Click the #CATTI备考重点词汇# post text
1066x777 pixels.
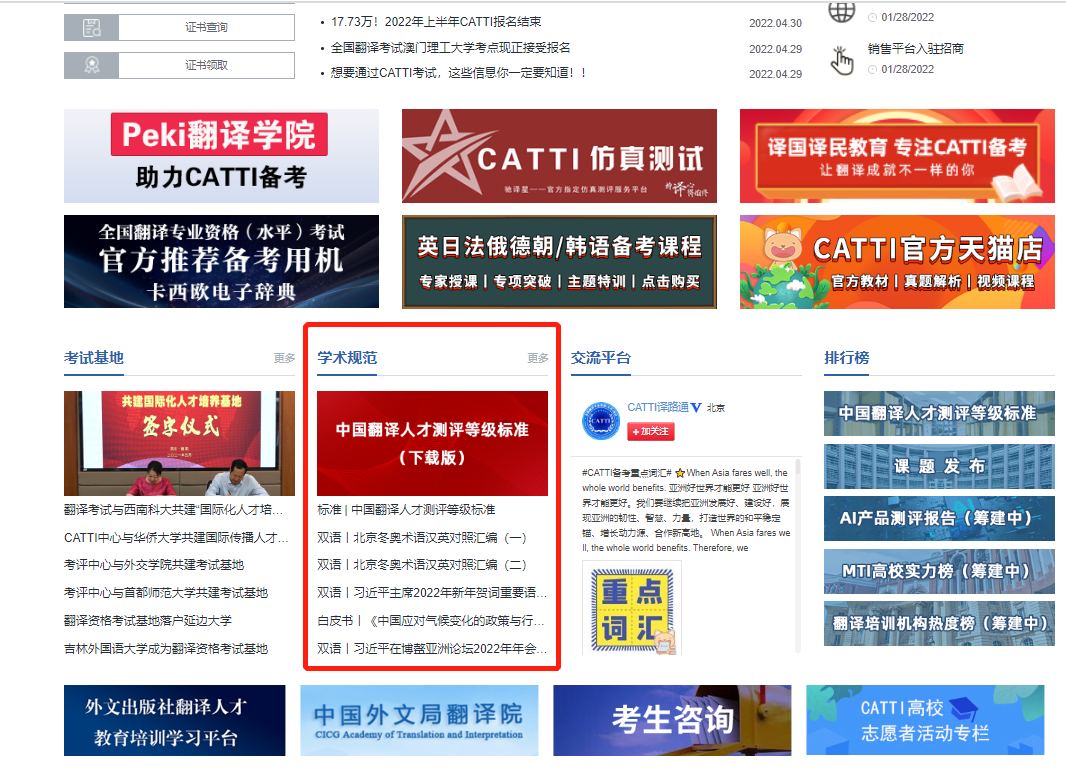[686, 510]
